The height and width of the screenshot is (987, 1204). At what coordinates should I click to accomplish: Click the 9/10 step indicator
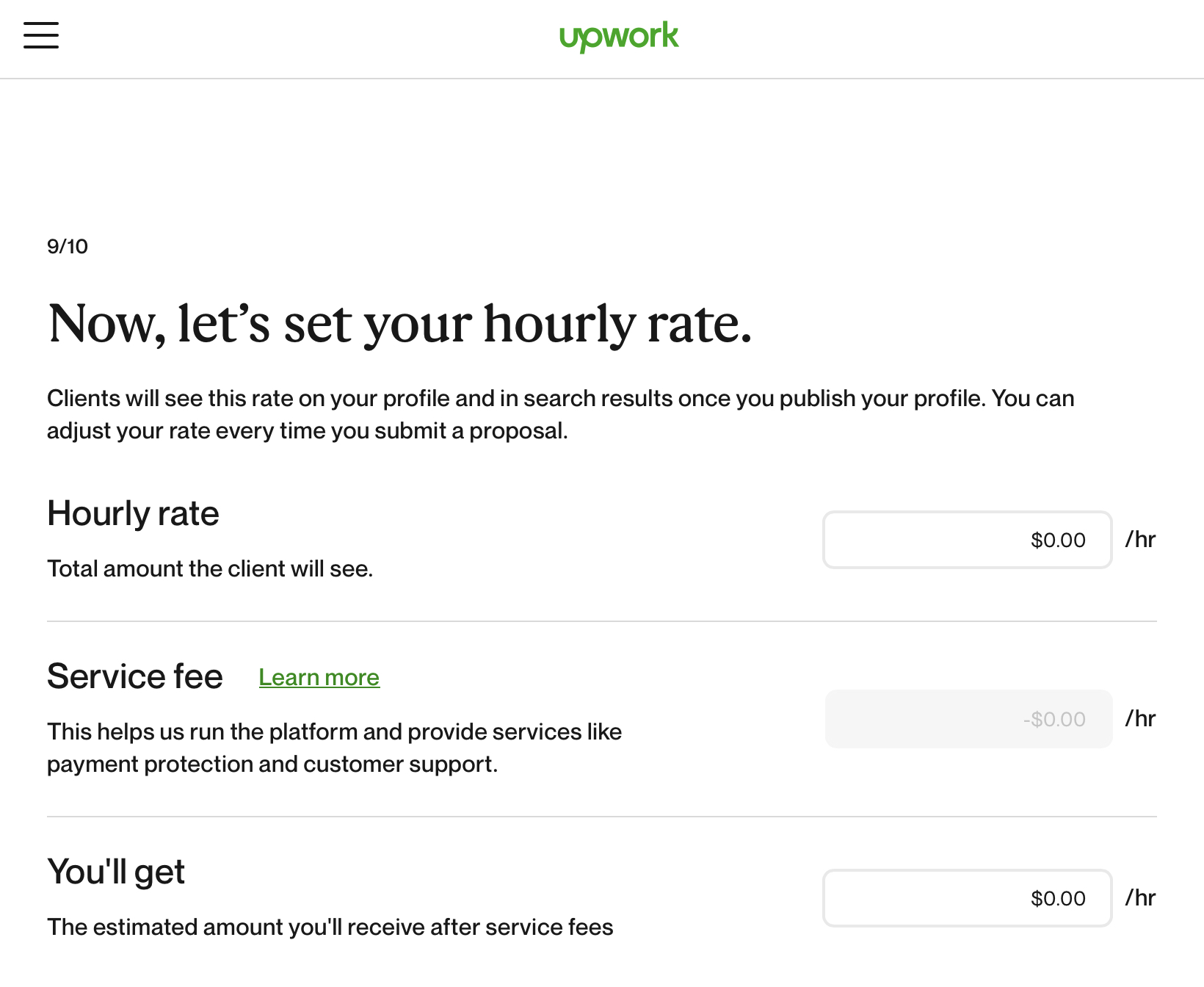pyautogui.click(x=66, y=246)
